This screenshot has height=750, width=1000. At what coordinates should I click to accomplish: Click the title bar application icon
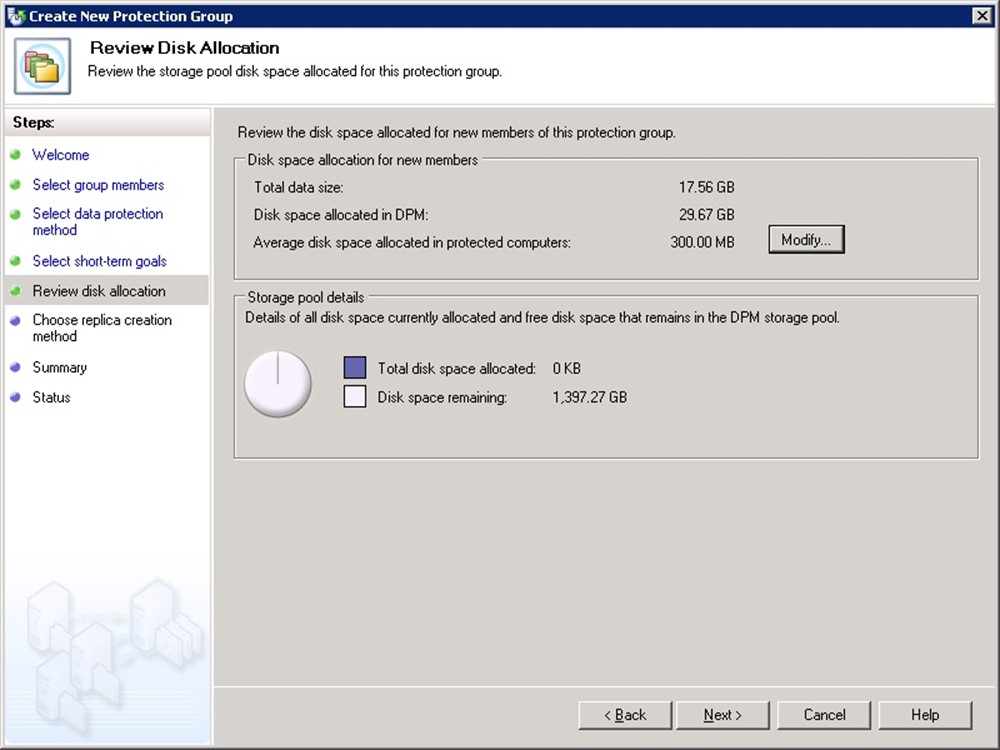[15, 16]
